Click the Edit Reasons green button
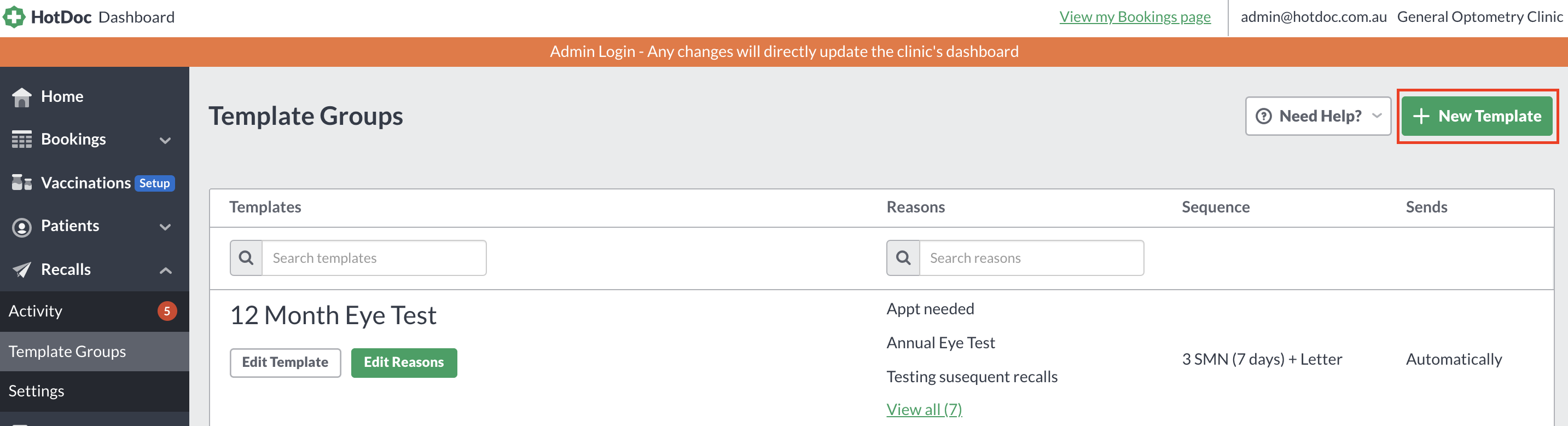 click(404, 362)
